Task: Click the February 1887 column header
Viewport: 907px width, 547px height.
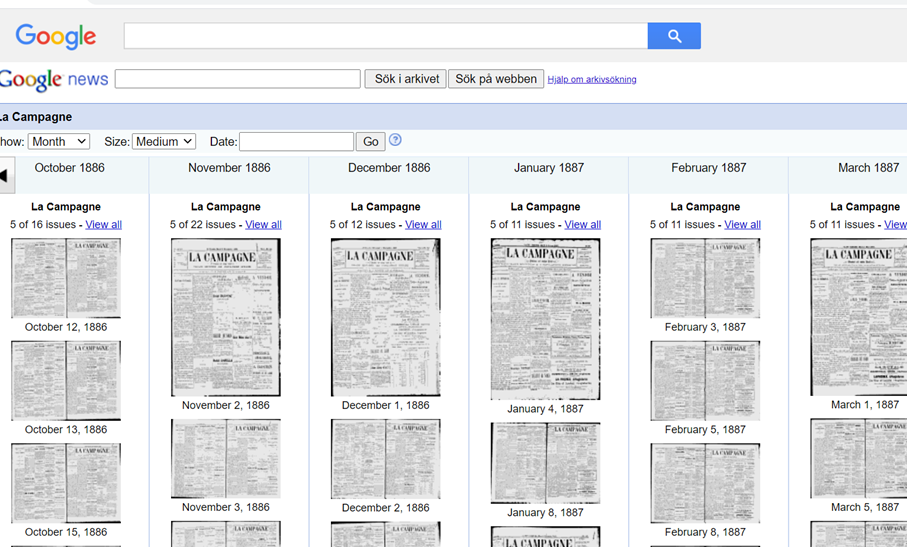Action: (x=709, y=168)
